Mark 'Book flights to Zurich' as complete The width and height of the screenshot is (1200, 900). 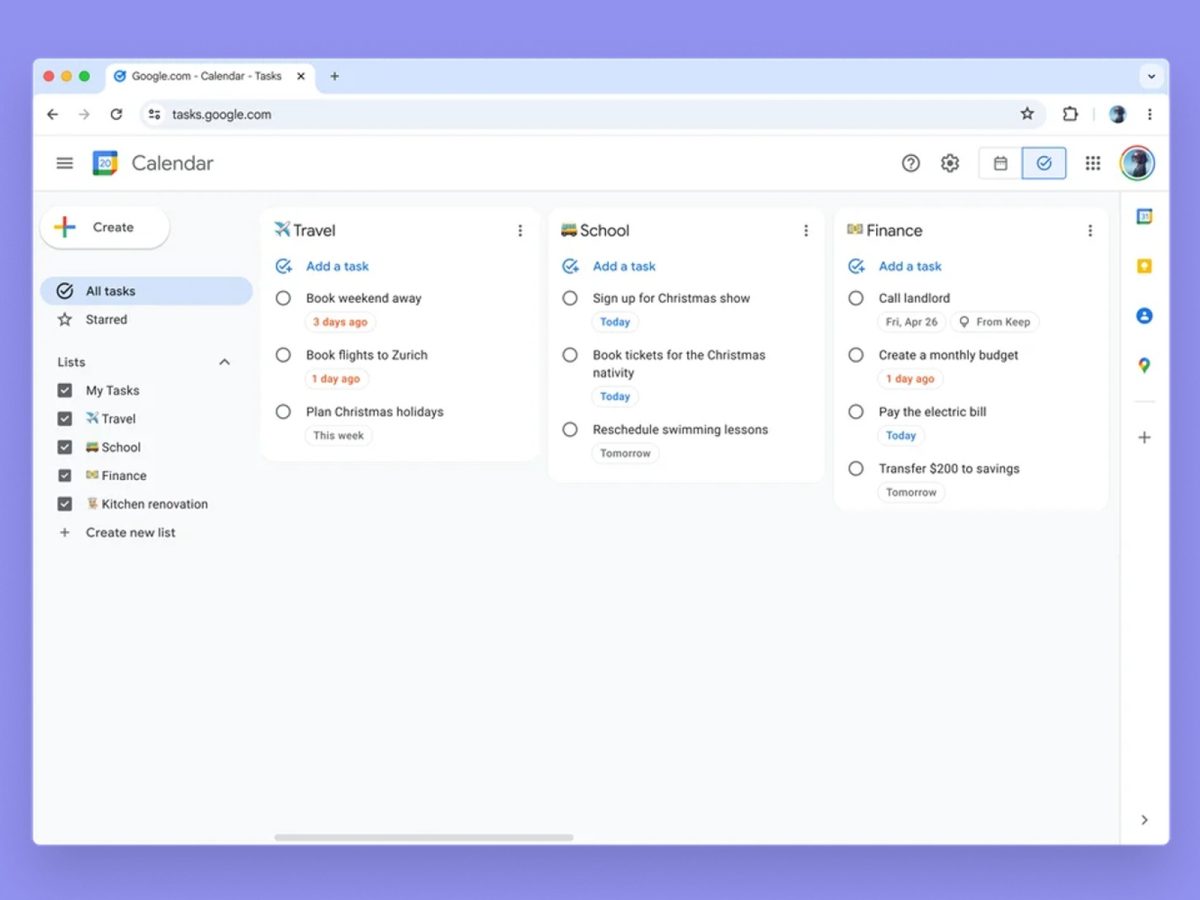284,355
